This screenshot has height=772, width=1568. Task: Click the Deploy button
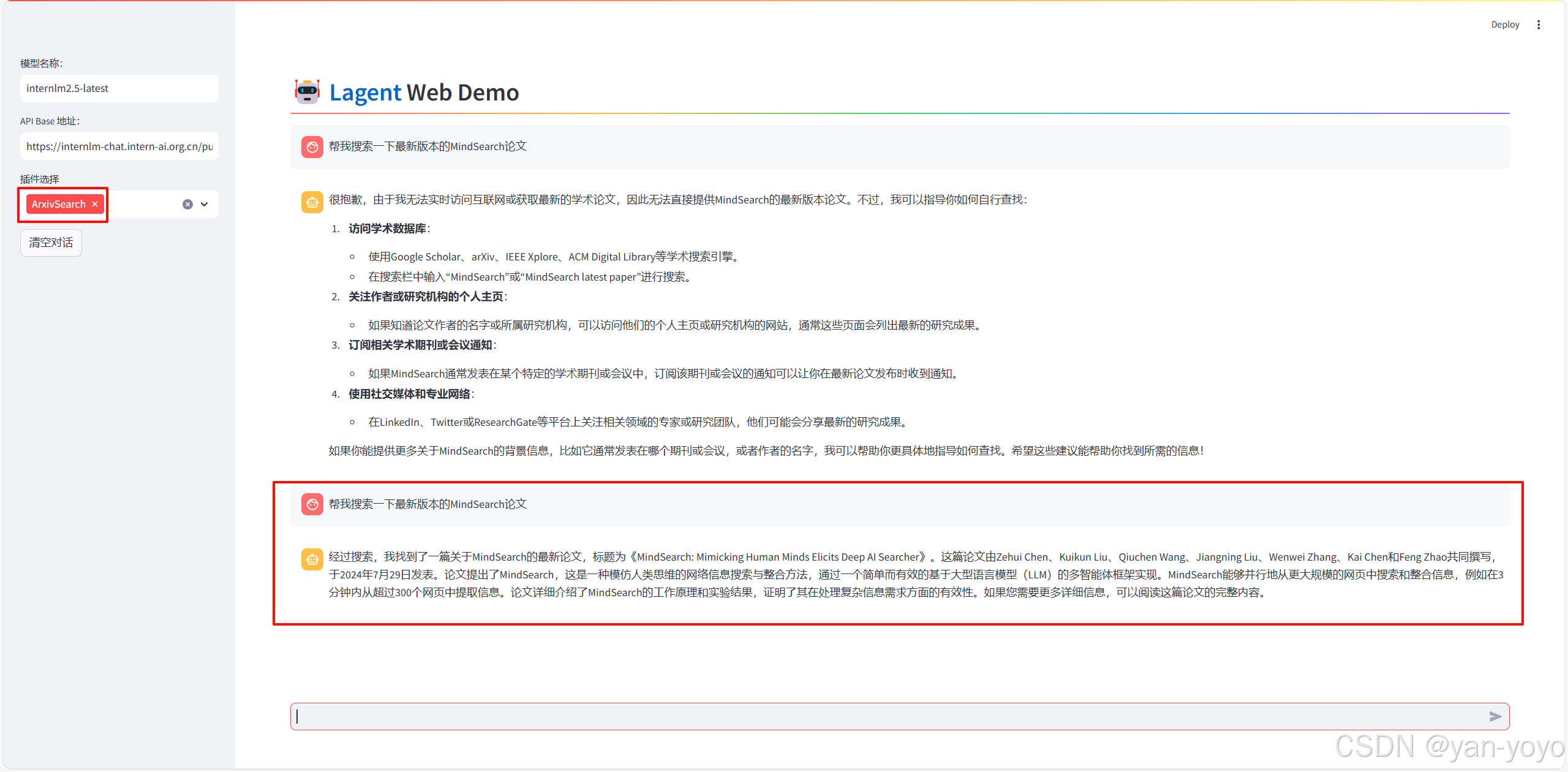coord(1504,25)
